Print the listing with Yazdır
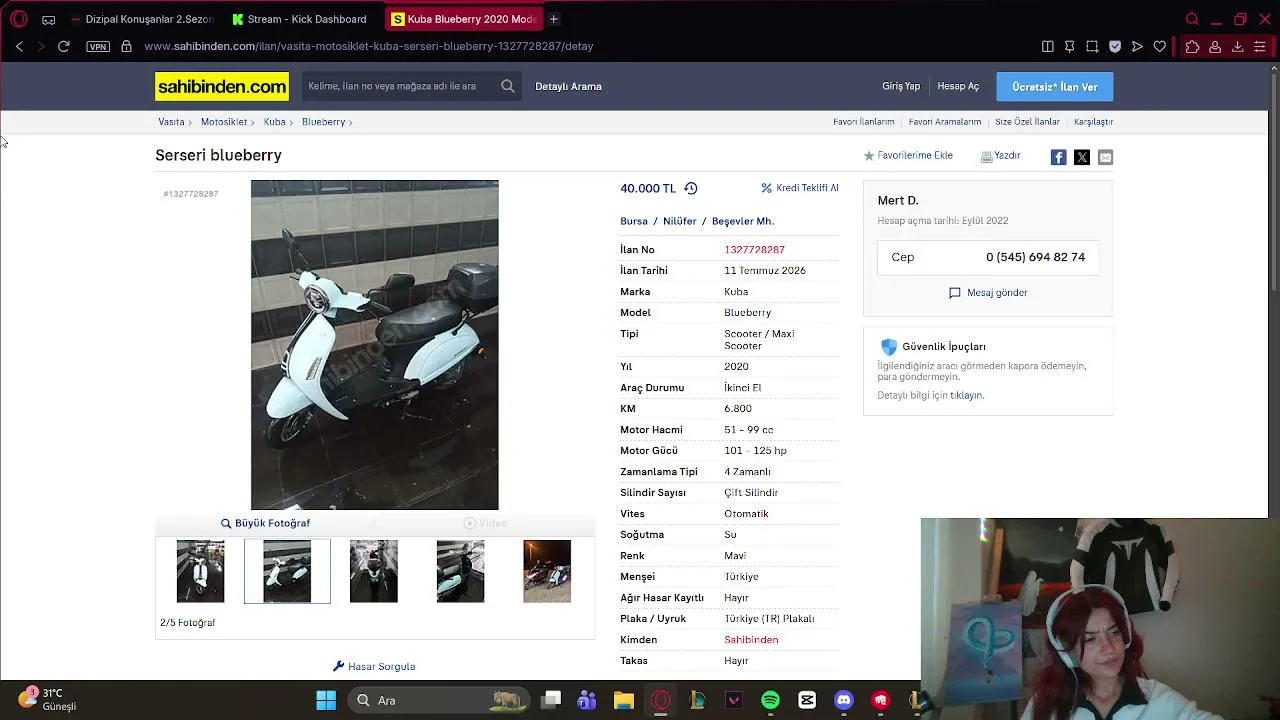Viewport: 1280px width, 720px height. point(1000,156)
